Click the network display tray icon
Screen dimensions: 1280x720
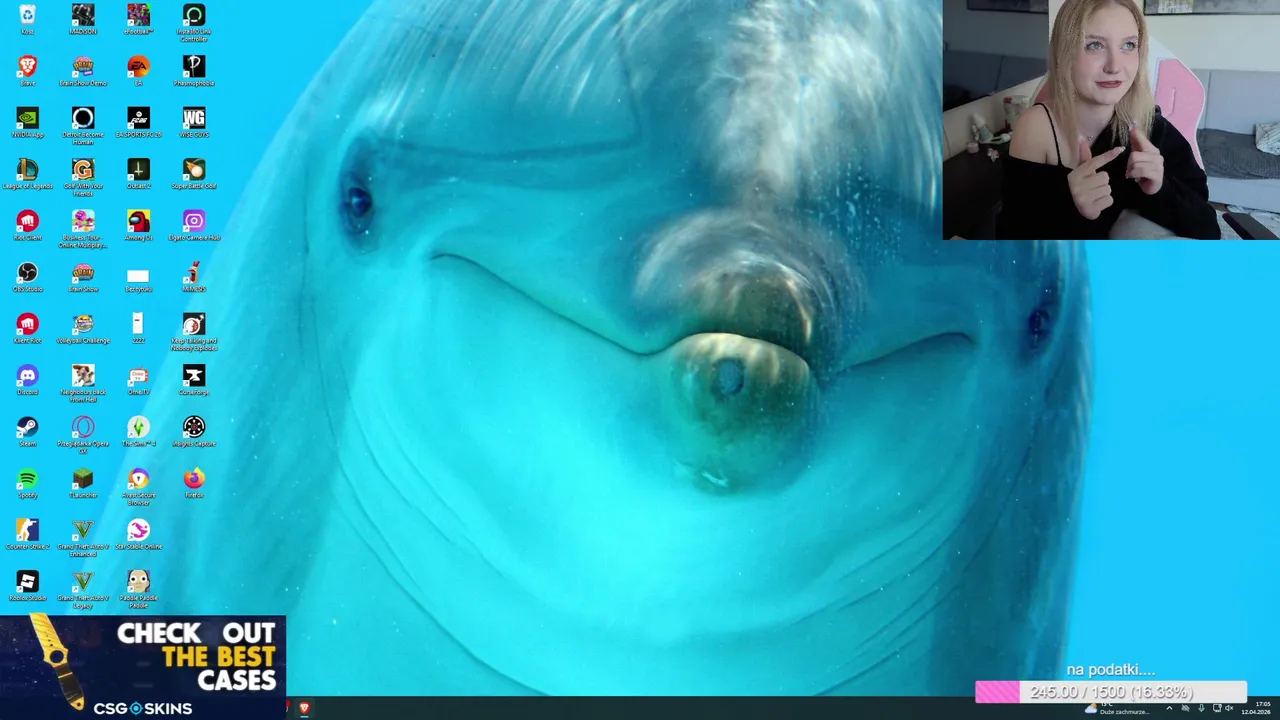click(1216, 708)
